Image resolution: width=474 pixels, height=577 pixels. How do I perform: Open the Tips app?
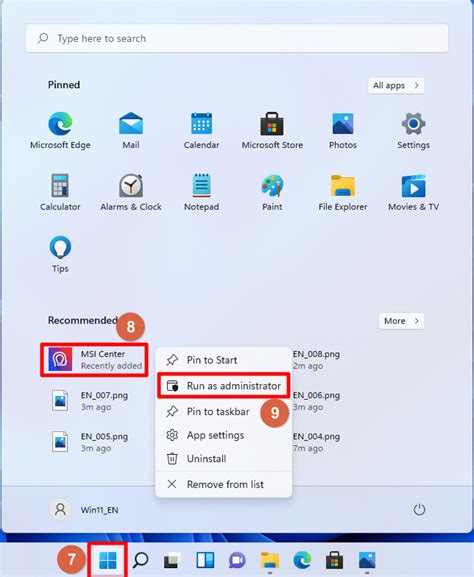(60, 254)
